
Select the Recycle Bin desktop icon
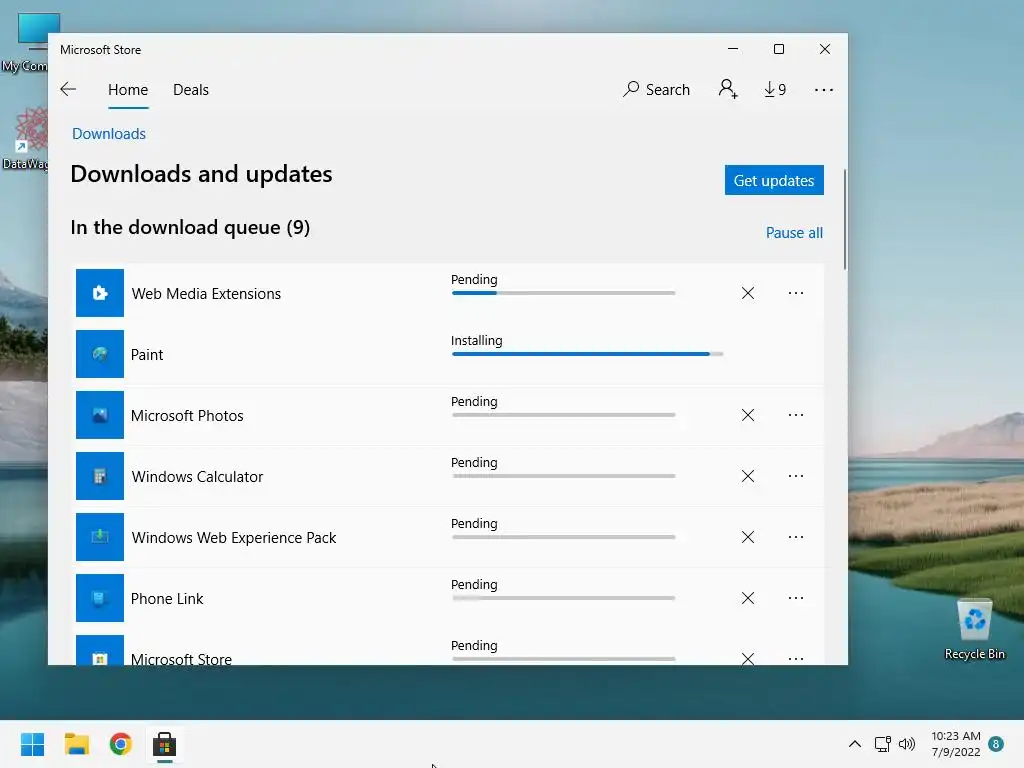pyautogui.click(x=974, y=630)
